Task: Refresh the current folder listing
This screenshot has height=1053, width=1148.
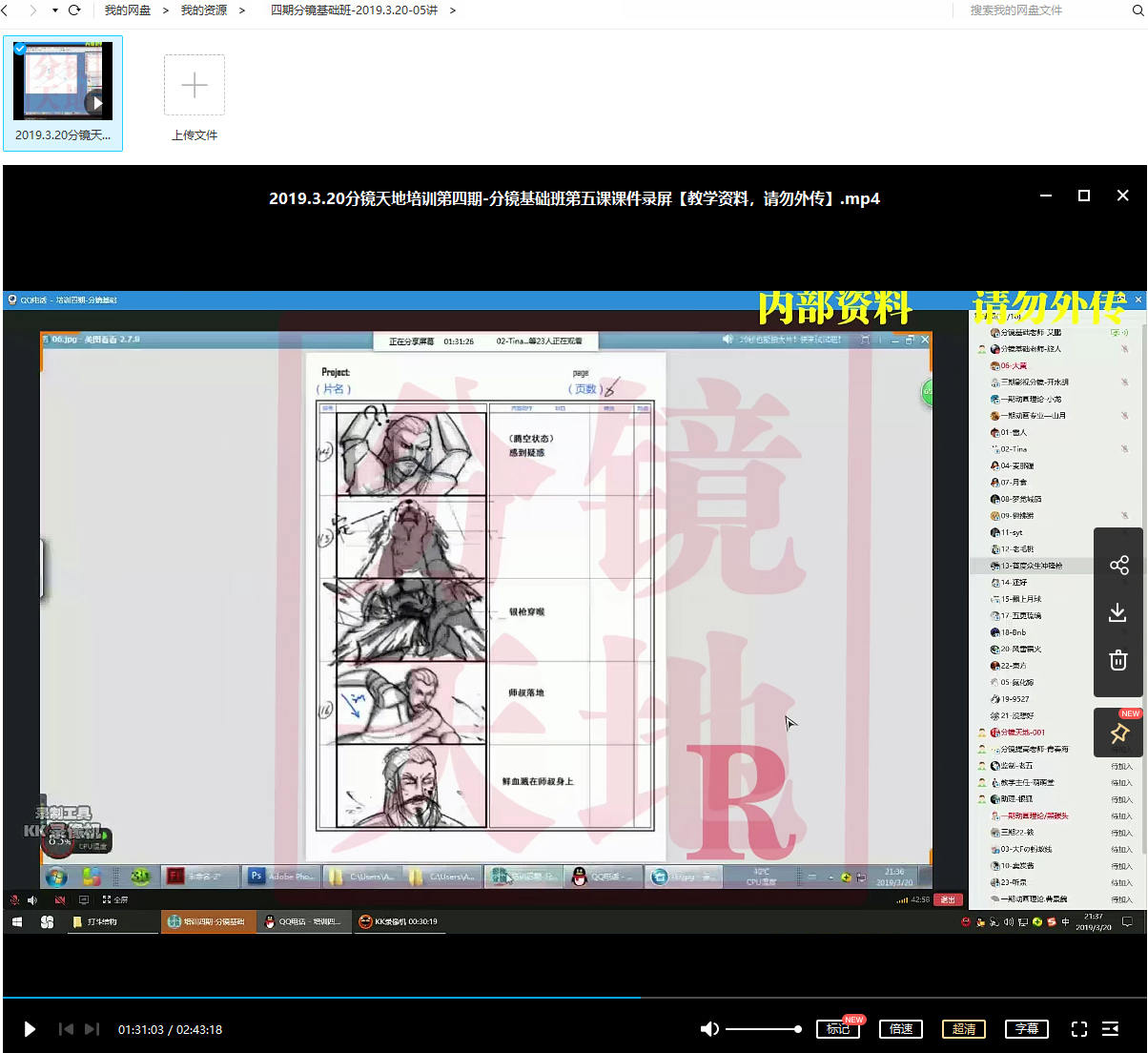Action: coord(74,10)
